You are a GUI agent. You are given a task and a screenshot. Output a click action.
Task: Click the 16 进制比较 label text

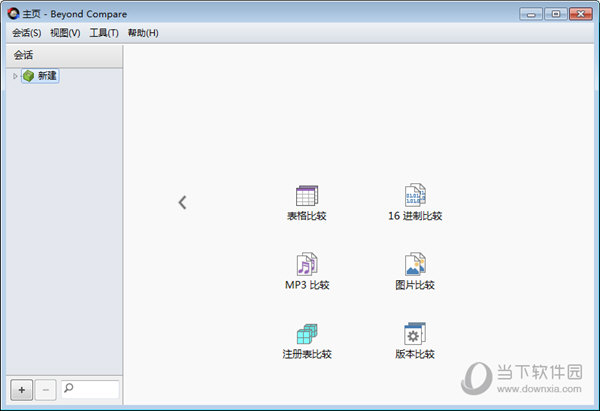click(x=415, y=216)
